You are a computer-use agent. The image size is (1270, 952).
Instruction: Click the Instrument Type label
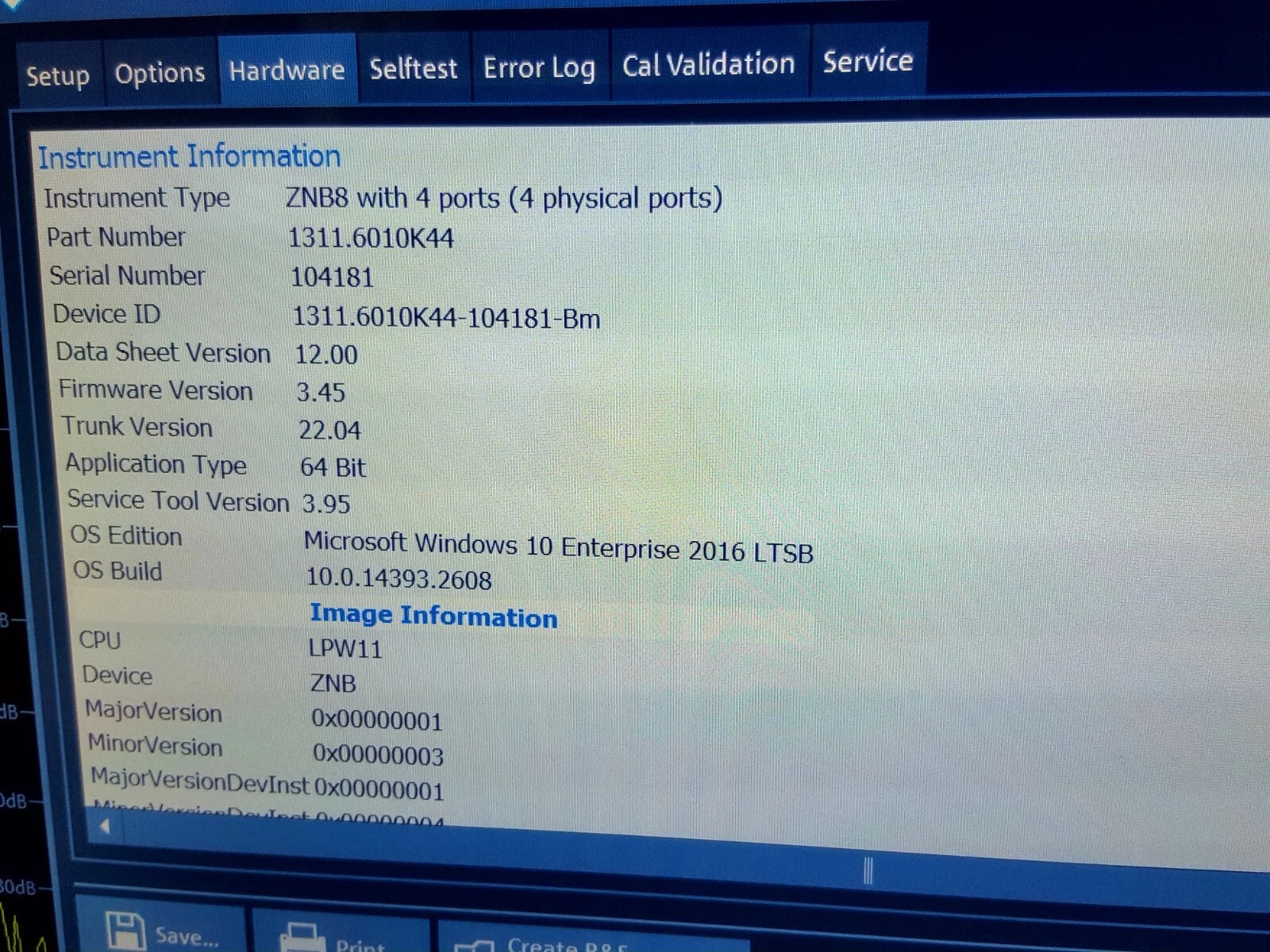pyautogui.click(x=137, y=198)
